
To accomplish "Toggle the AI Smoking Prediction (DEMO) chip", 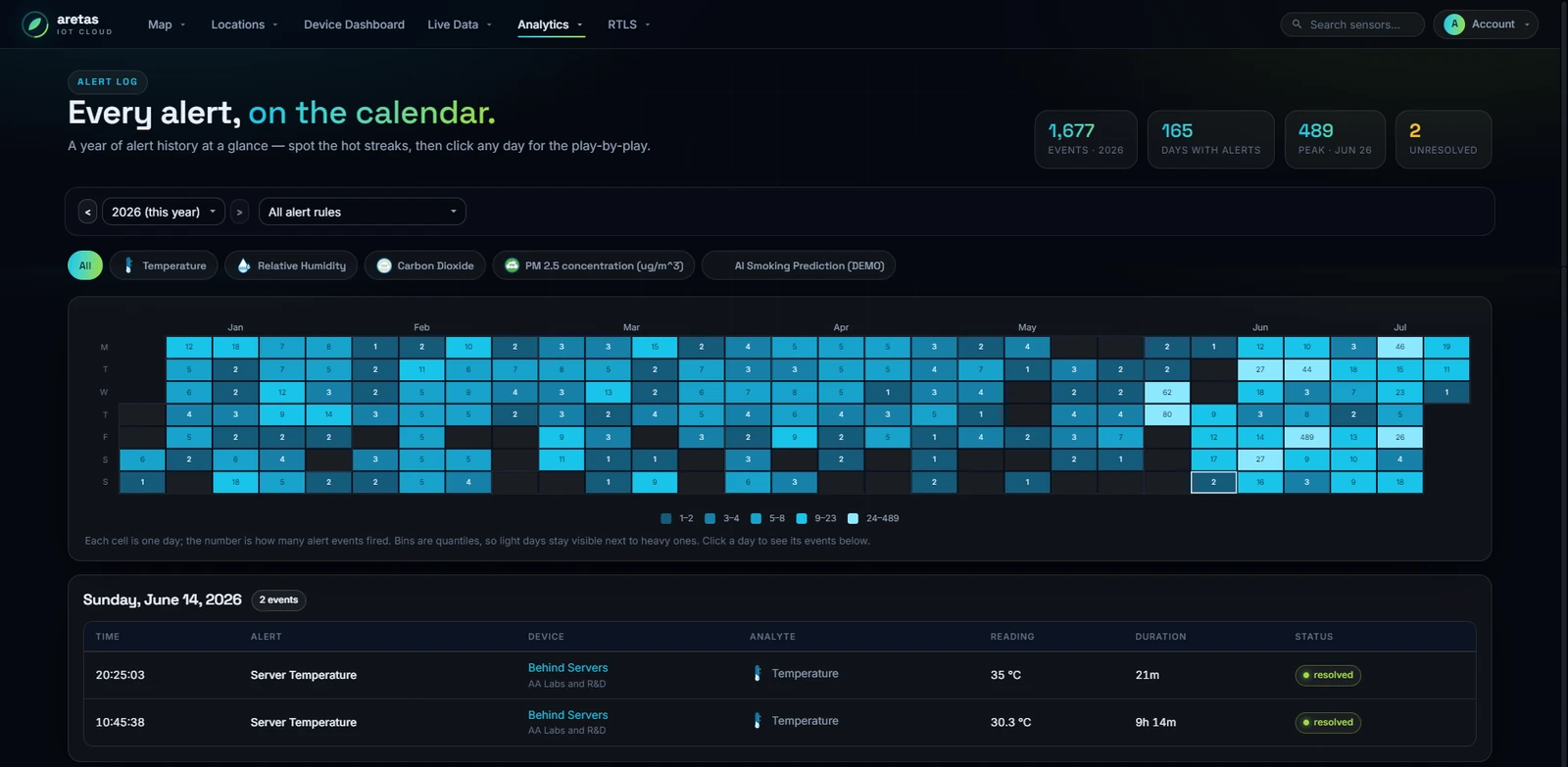I will pos(799,265).
